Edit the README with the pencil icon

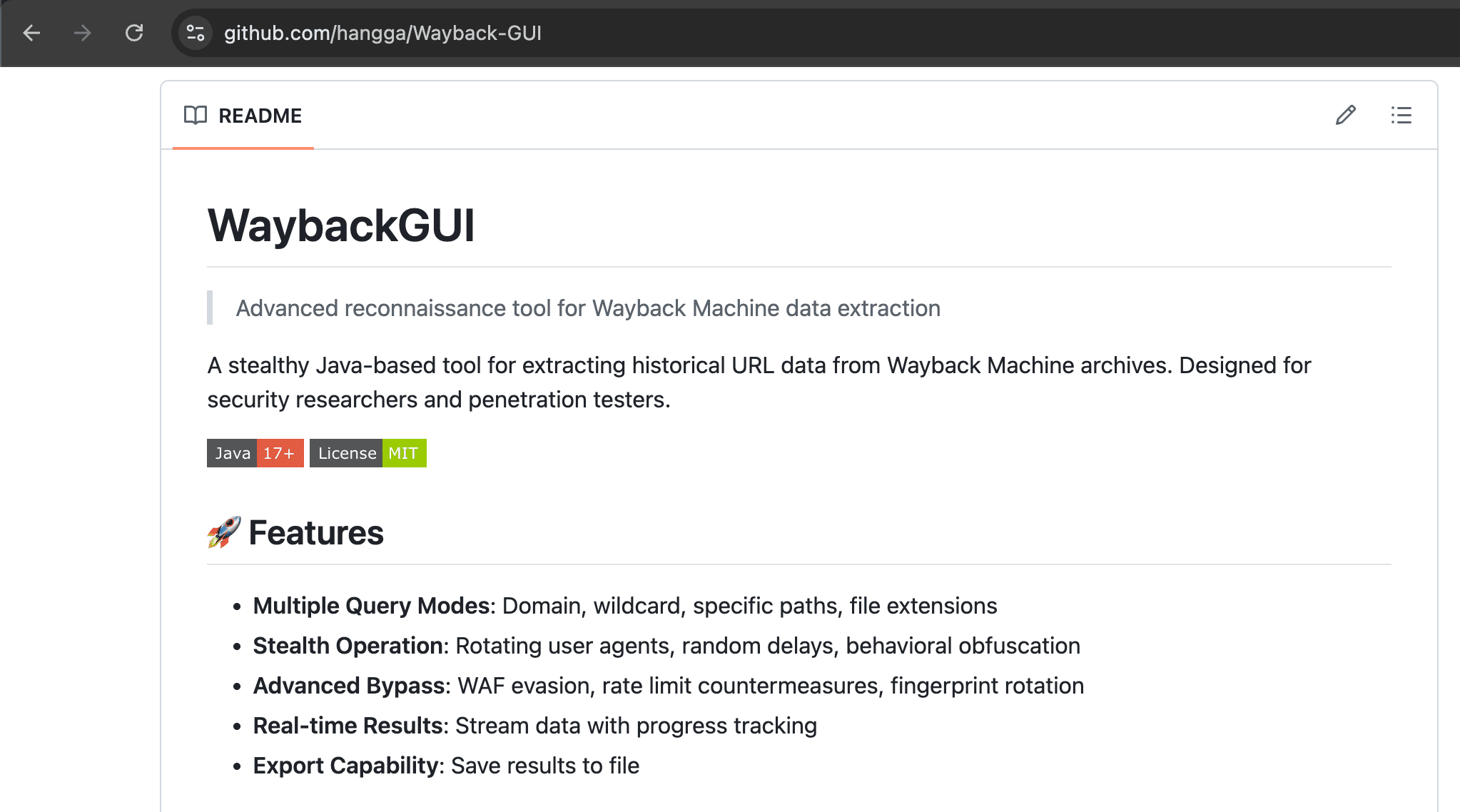(x=1345, y=115)
